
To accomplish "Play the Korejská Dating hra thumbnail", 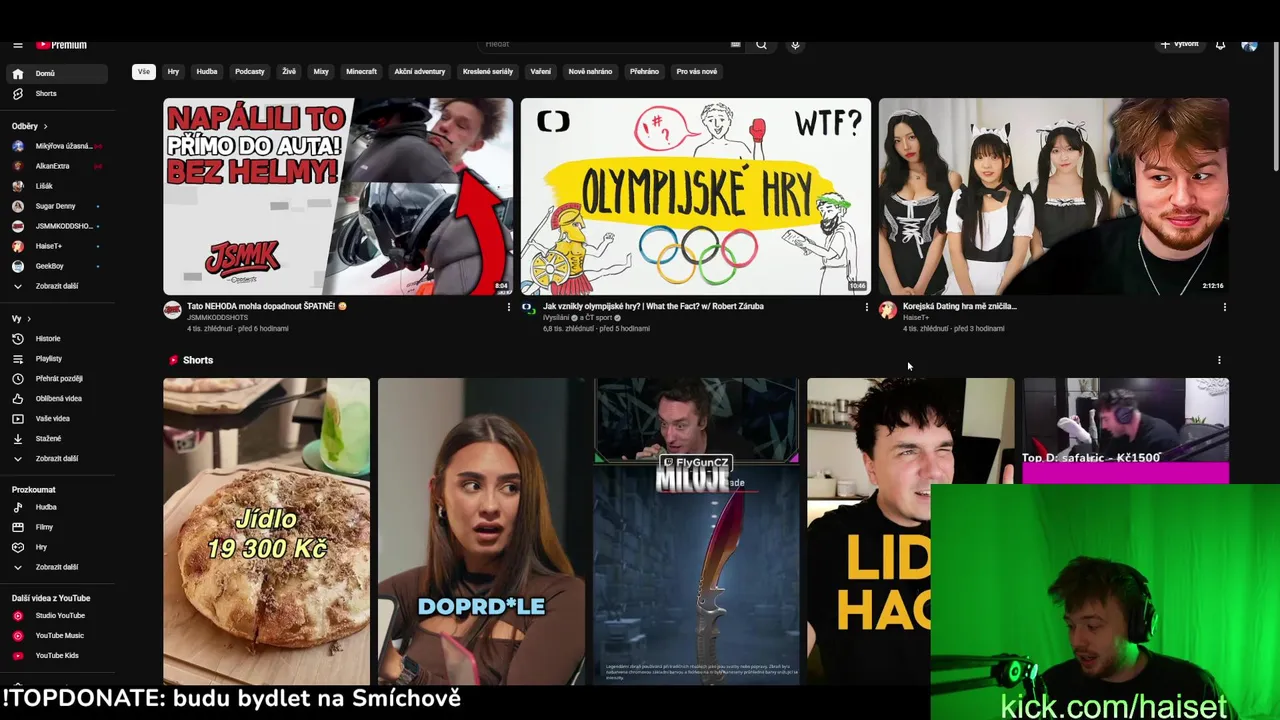I will pyautogui.click(x=1054, y=196).
